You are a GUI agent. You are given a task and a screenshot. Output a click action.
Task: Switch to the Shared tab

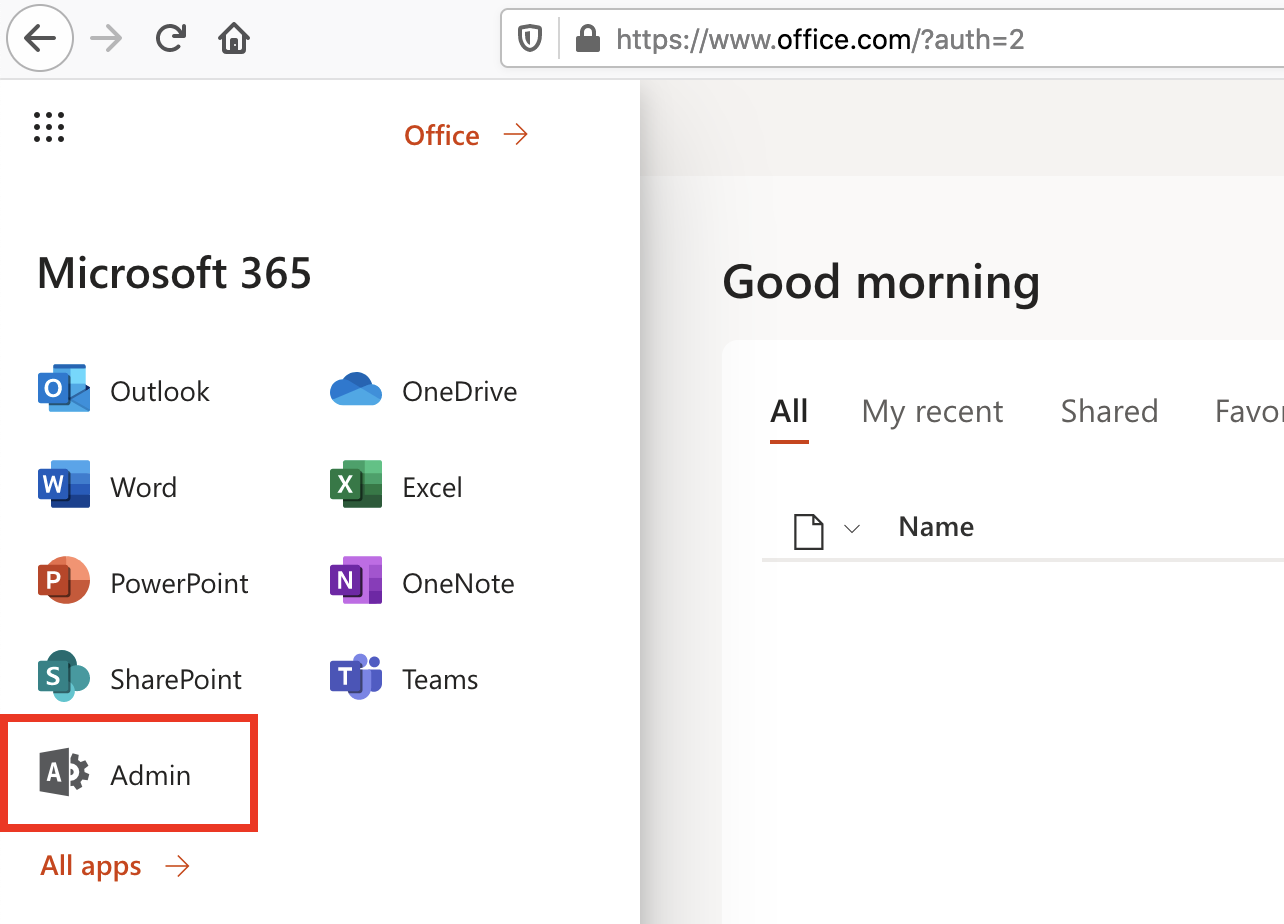click(x=1109, y=412)
